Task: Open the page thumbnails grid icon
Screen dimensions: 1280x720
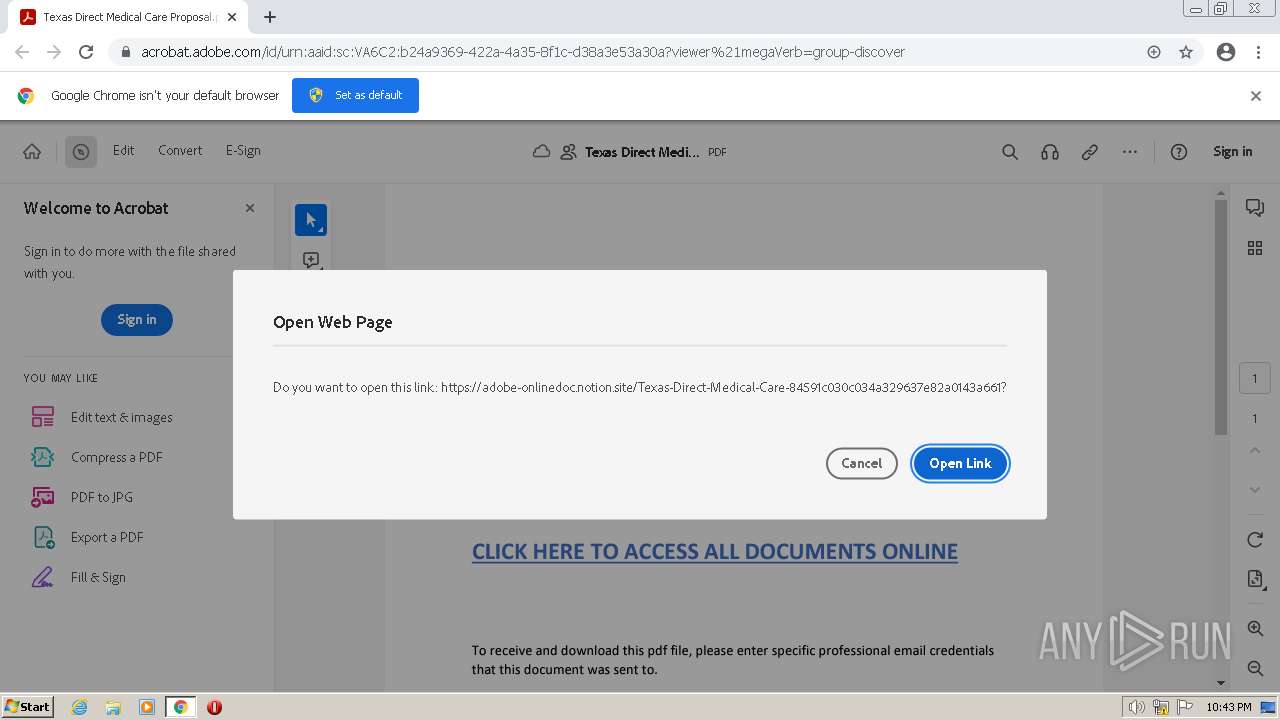Action: (x=1255, y=248)
